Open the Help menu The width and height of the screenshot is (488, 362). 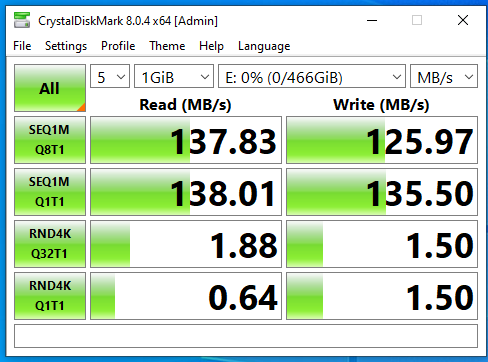pyautogui.click(x=211, y=46)
